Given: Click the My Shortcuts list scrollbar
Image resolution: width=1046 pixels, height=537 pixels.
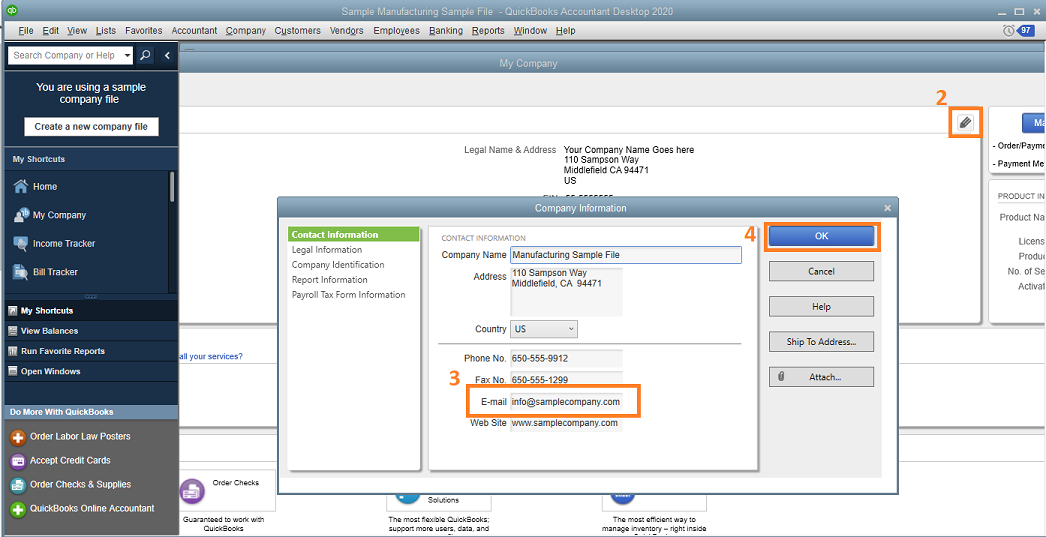Looking at the screenshot, I should [x=172, y=187].
